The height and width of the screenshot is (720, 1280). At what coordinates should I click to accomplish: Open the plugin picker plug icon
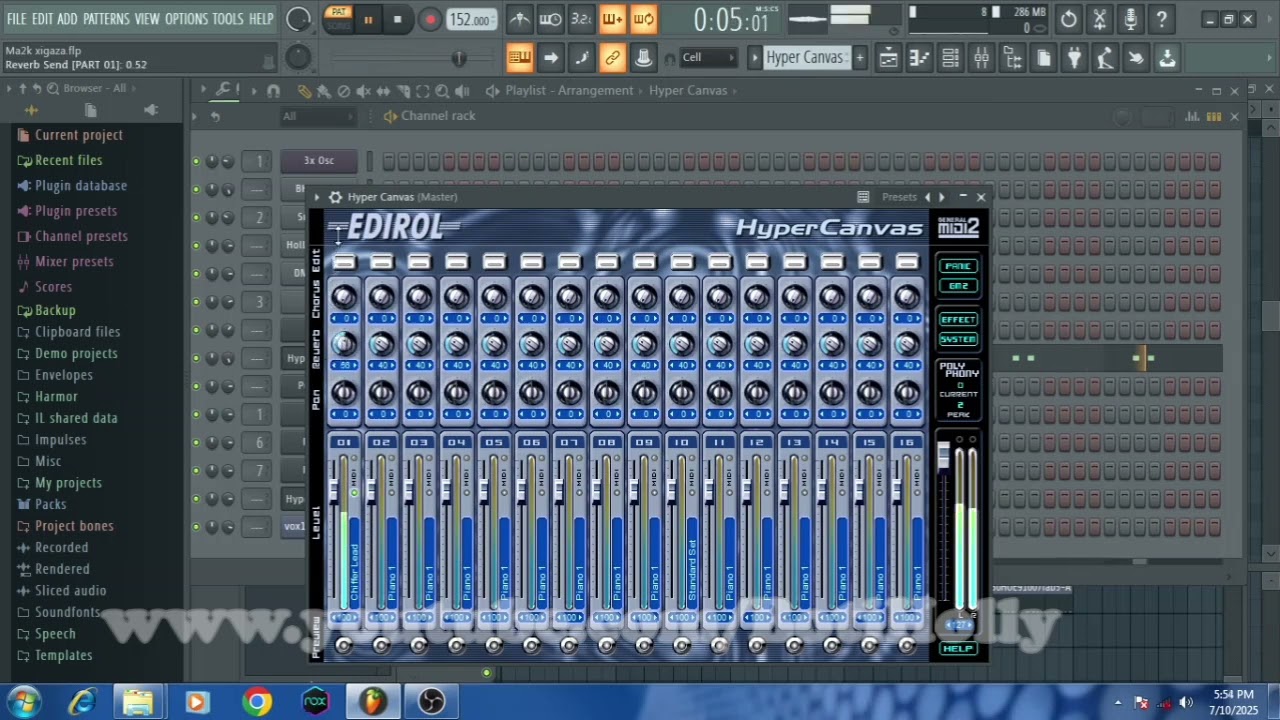pyautogui.click(x=1074, y=58)
